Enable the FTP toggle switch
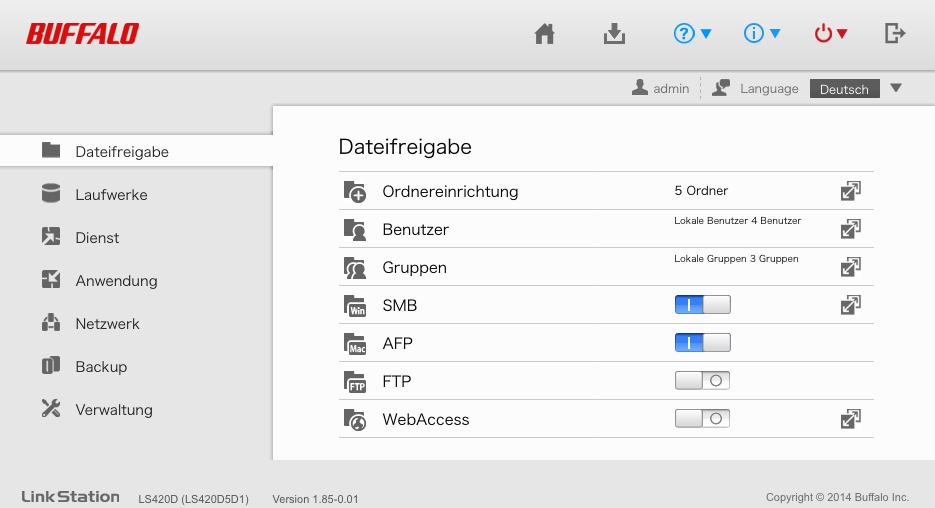The height and width of the screenshot is (508, 935). pos(702,381)
